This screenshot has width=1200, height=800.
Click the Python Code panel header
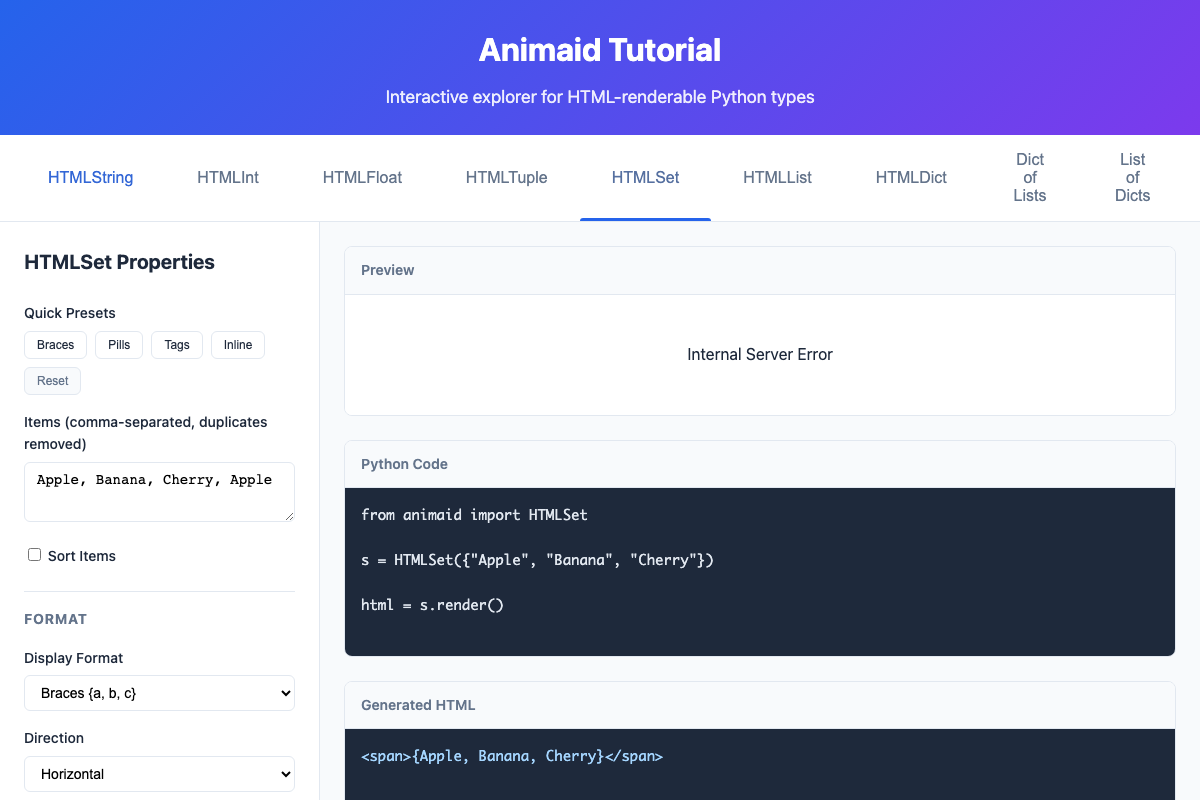404,463
